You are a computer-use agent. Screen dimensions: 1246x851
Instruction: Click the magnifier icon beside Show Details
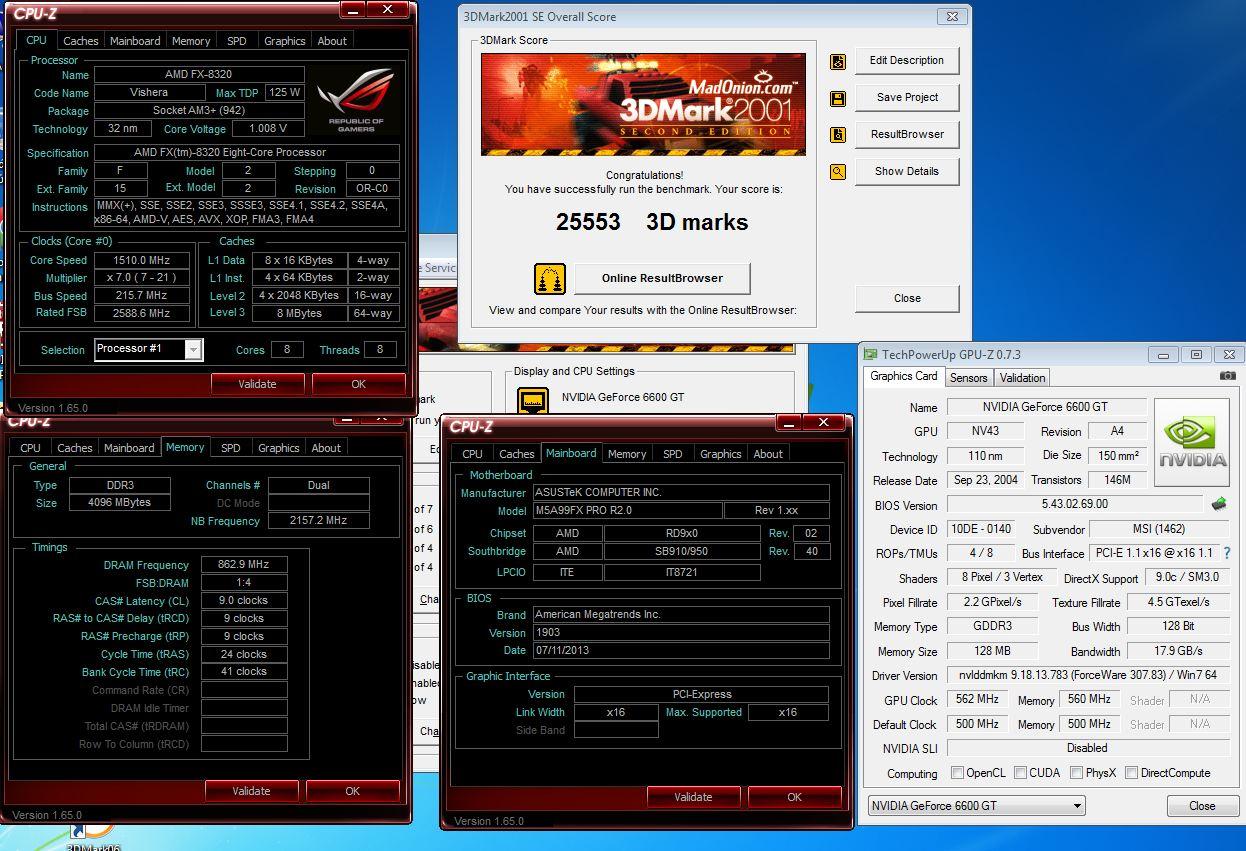838,172
